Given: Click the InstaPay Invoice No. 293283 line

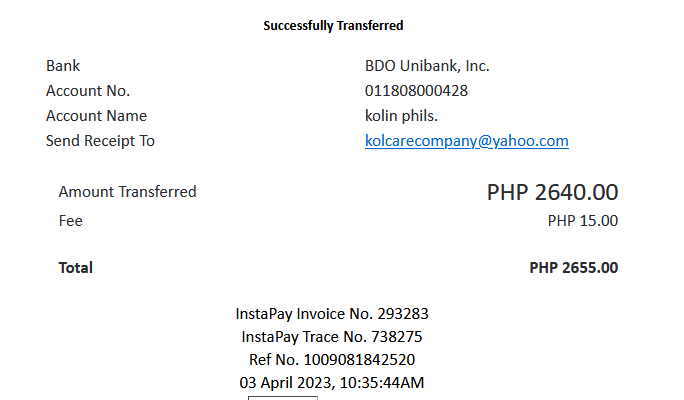Looking at the screenshot, I should [332, 313].
